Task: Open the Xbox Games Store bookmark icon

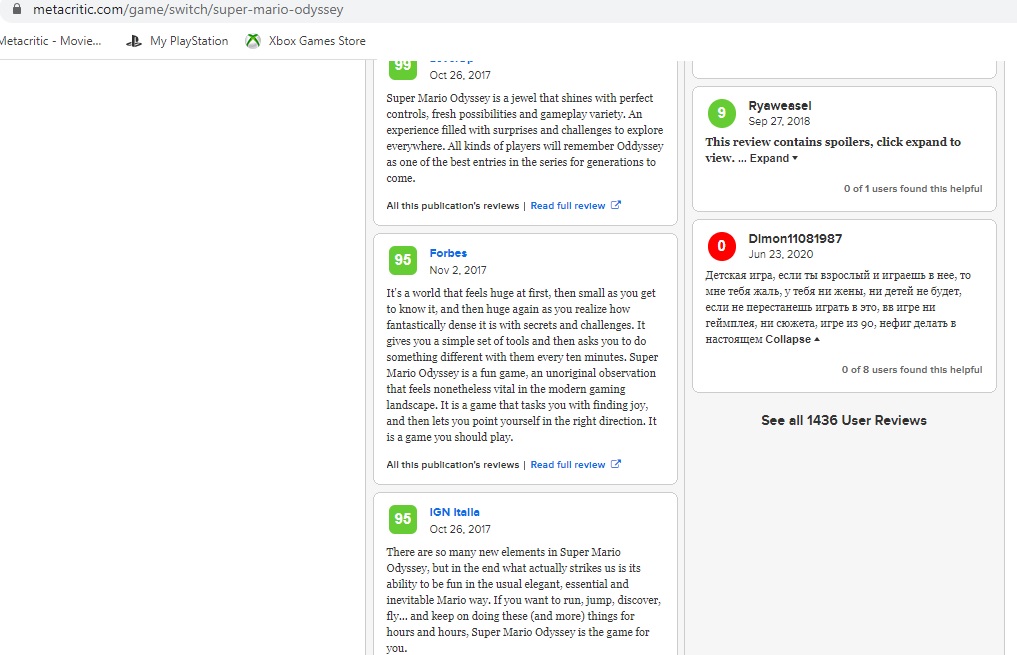Action: click(253, 41)
